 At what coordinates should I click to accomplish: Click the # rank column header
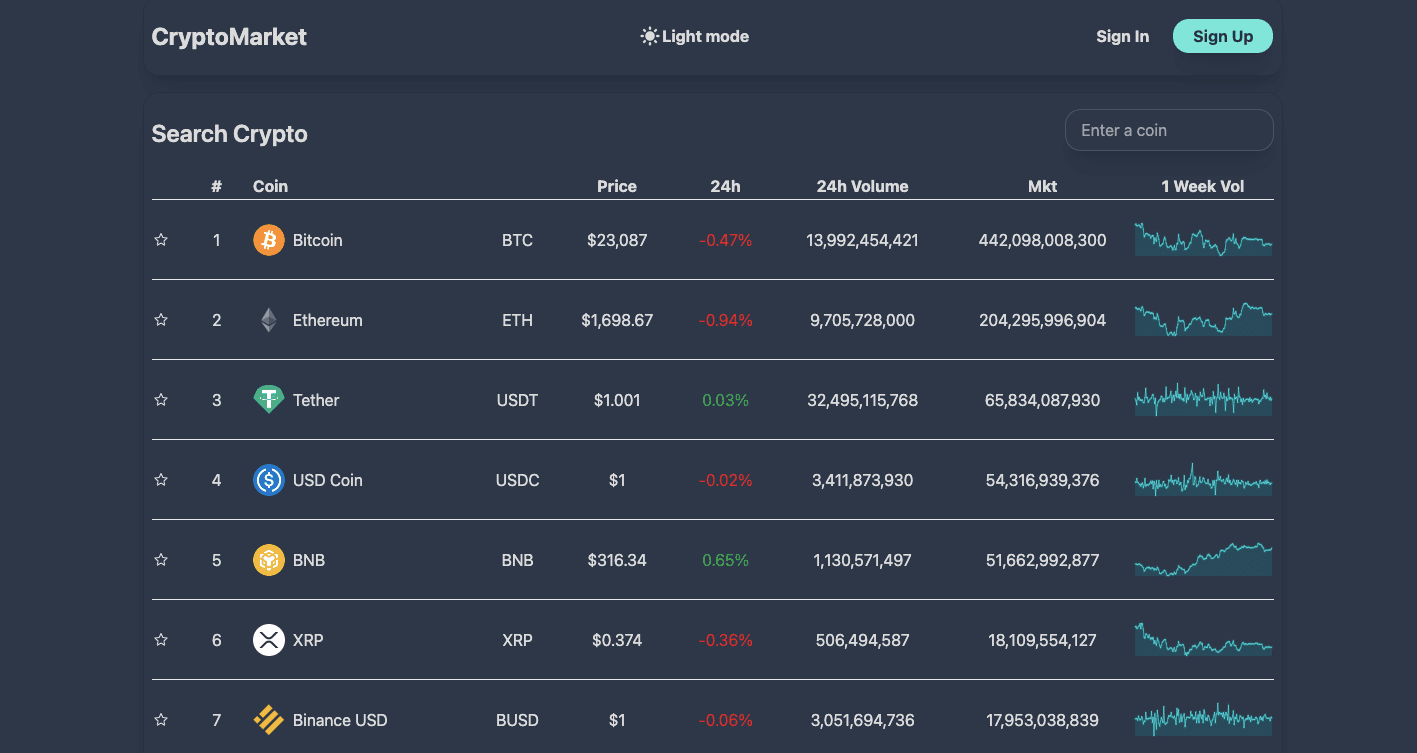(x=216, y=186)
